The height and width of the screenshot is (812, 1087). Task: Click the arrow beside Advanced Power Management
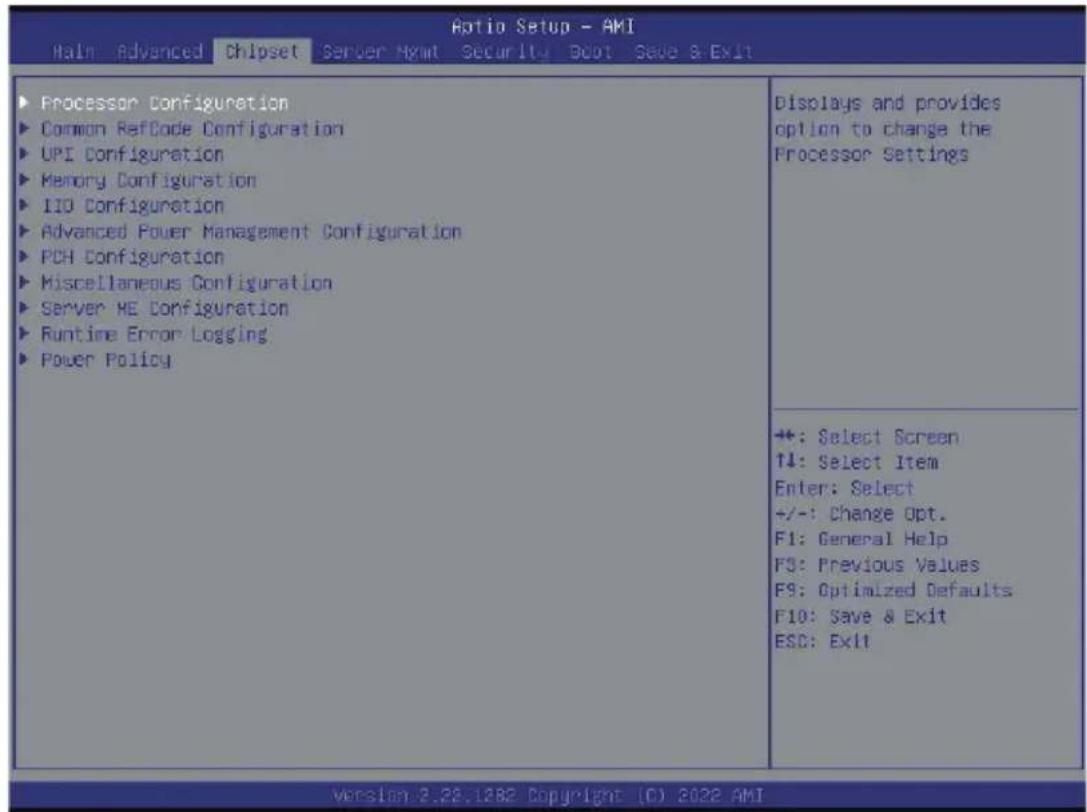[24, 231]
